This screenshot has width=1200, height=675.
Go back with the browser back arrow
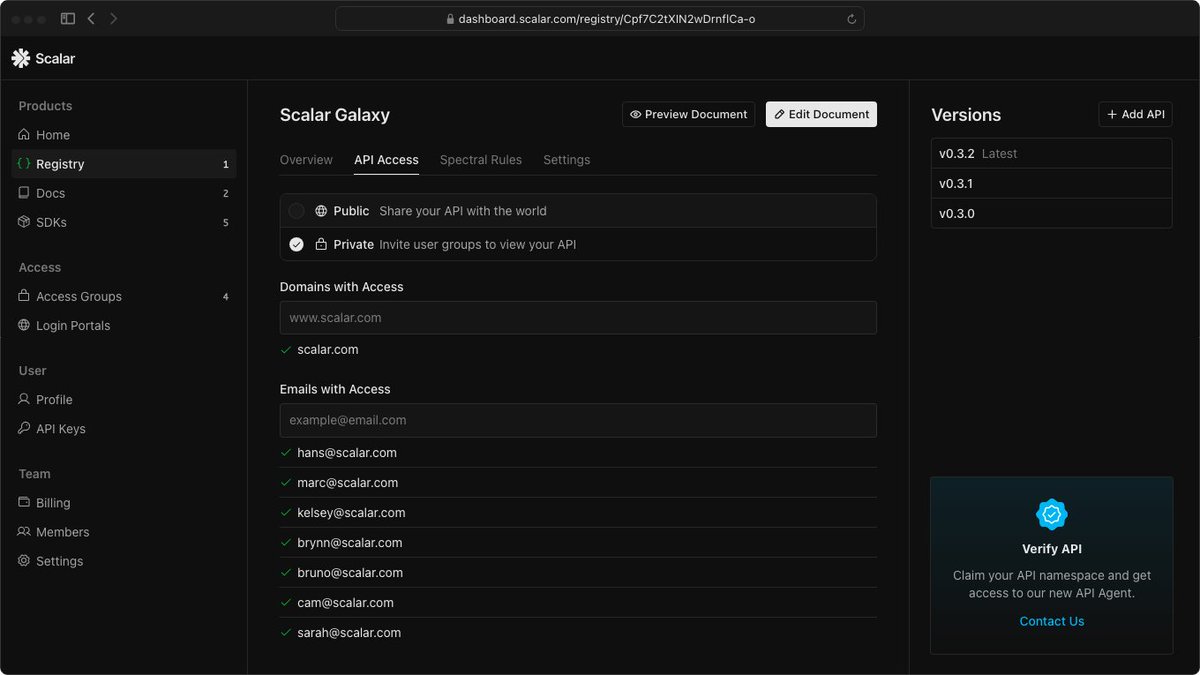91,18
